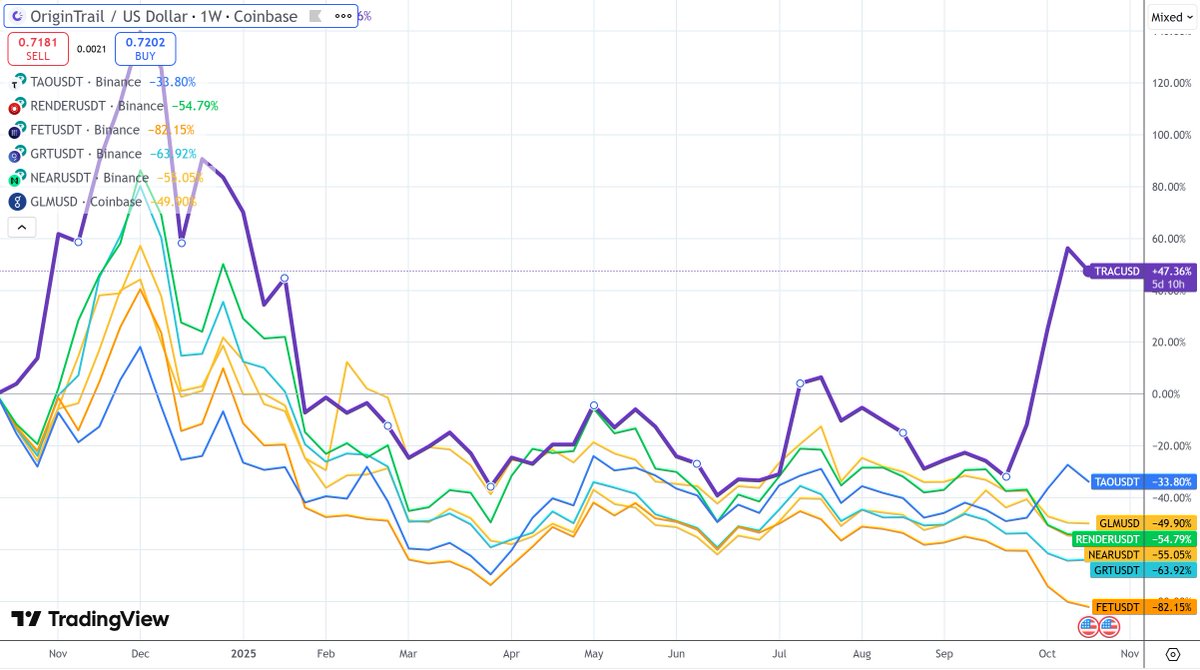Click the 120.00% scale label
This screenshot has width=1200, height=670.
[x=1172, y=83]
